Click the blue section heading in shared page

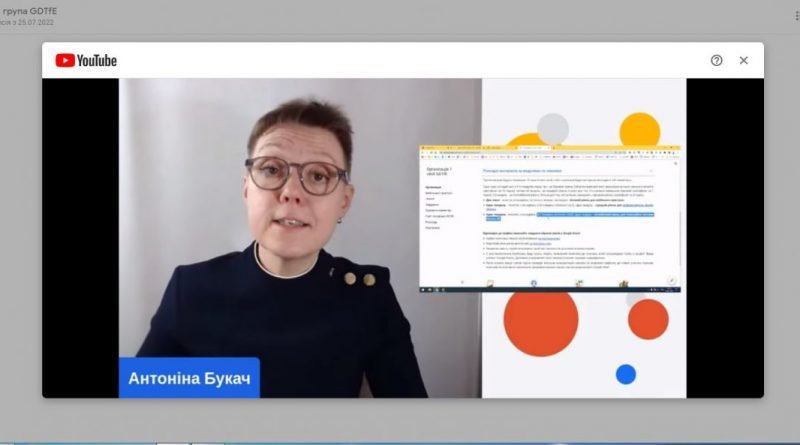pos(522,171)
